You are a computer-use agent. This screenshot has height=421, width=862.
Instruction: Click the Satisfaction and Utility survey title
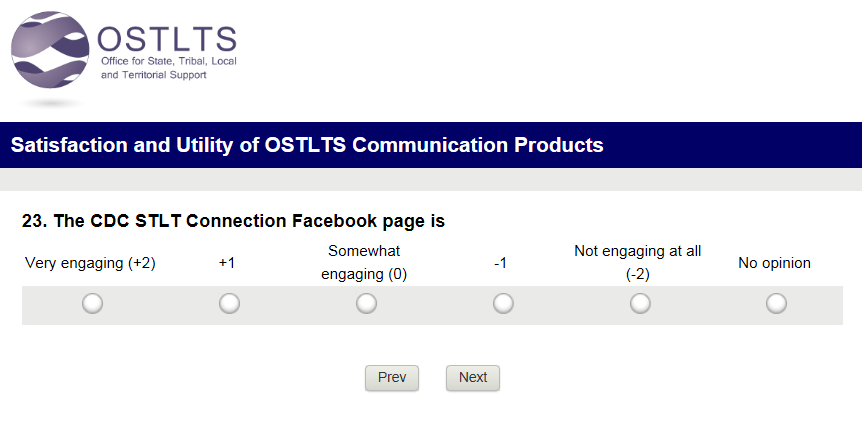coord(307,145)
